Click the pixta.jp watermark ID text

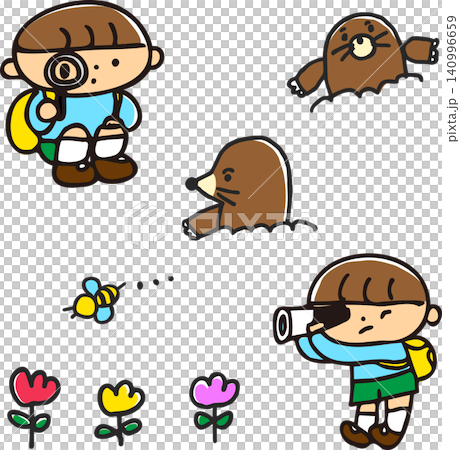(451, 79)
